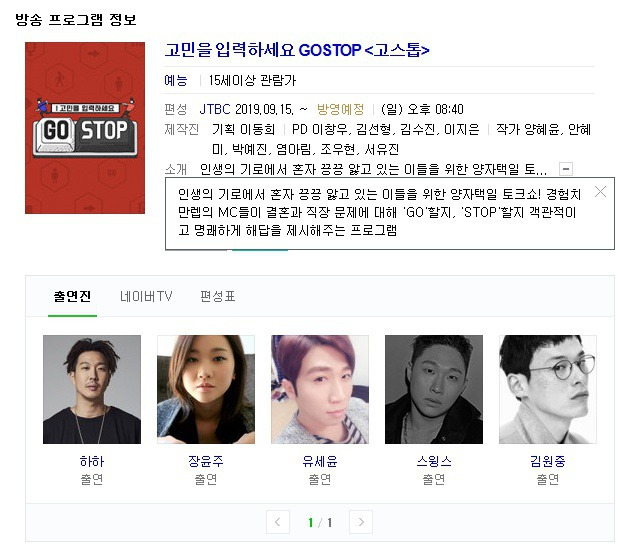
Task: Open the 하하 name link
Action: (x=92, y=461)
